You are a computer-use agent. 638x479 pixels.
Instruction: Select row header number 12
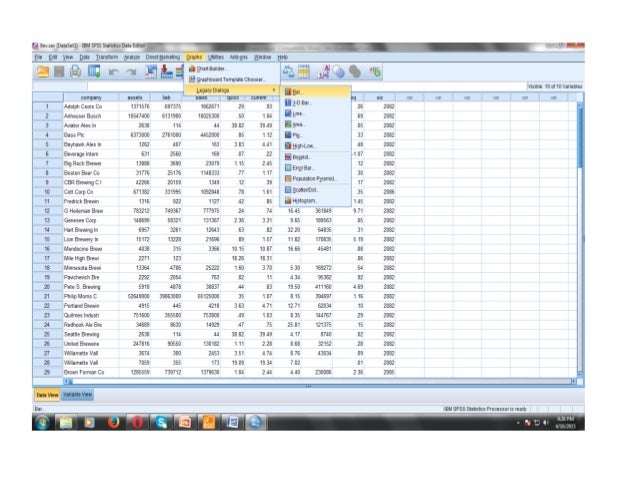click(47, 211)
